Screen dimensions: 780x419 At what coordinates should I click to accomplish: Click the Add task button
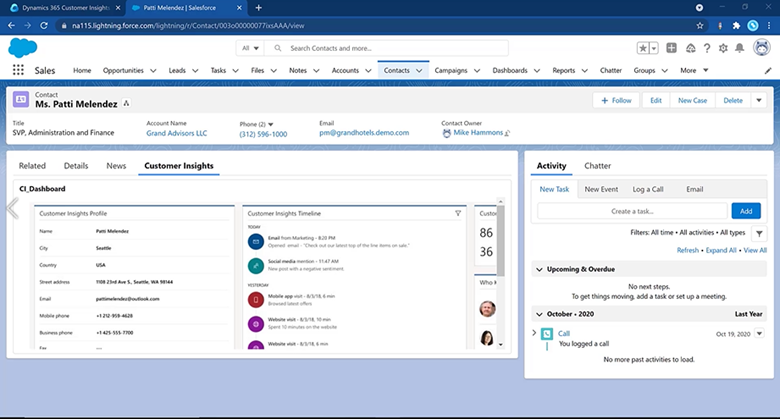point(746,211)
